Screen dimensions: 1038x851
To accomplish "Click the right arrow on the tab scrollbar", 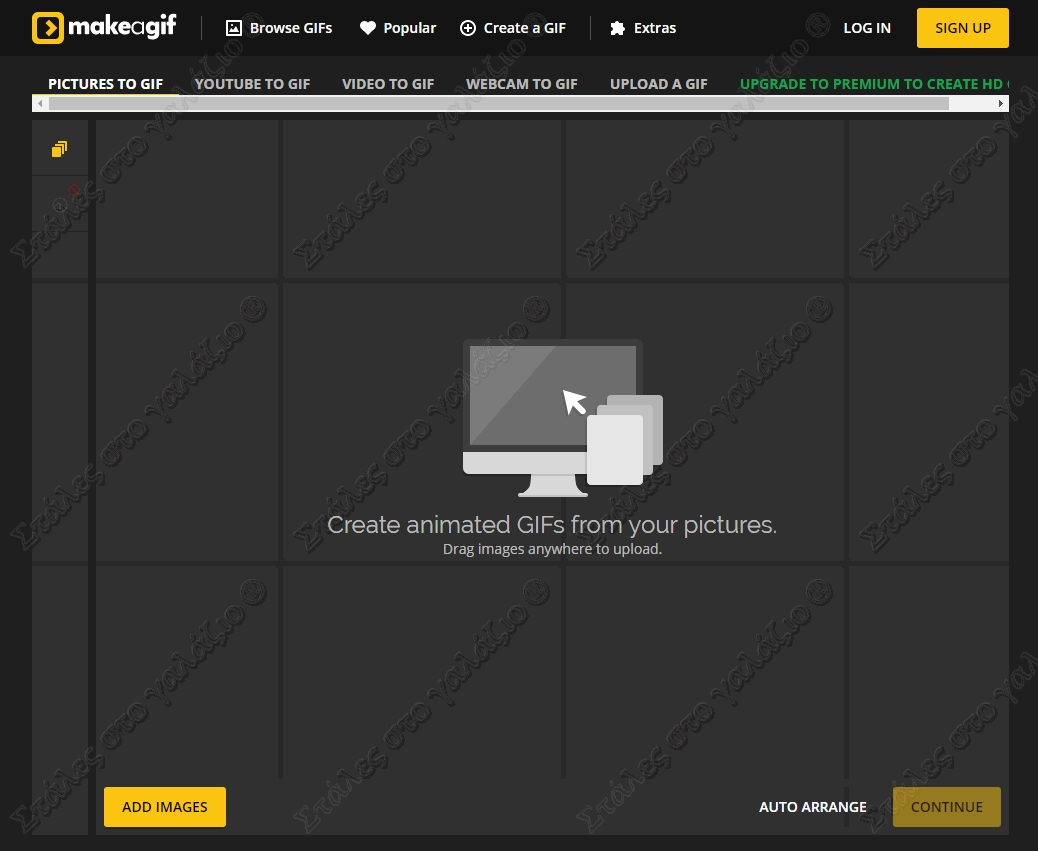I will [1000, 103].
